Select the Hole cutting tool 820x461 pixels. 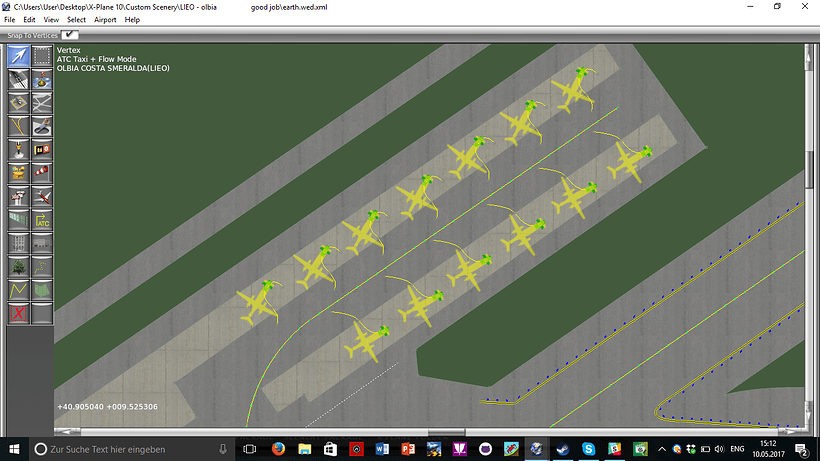click(x=42, y=126)
